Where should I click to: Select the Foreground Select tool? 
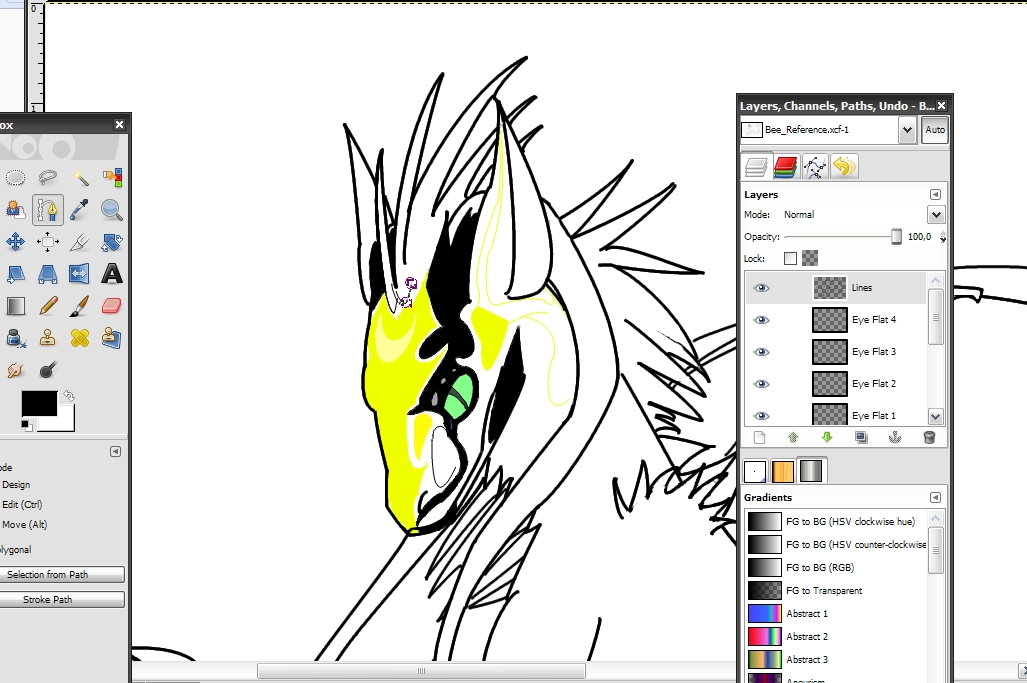click(15, 210)
